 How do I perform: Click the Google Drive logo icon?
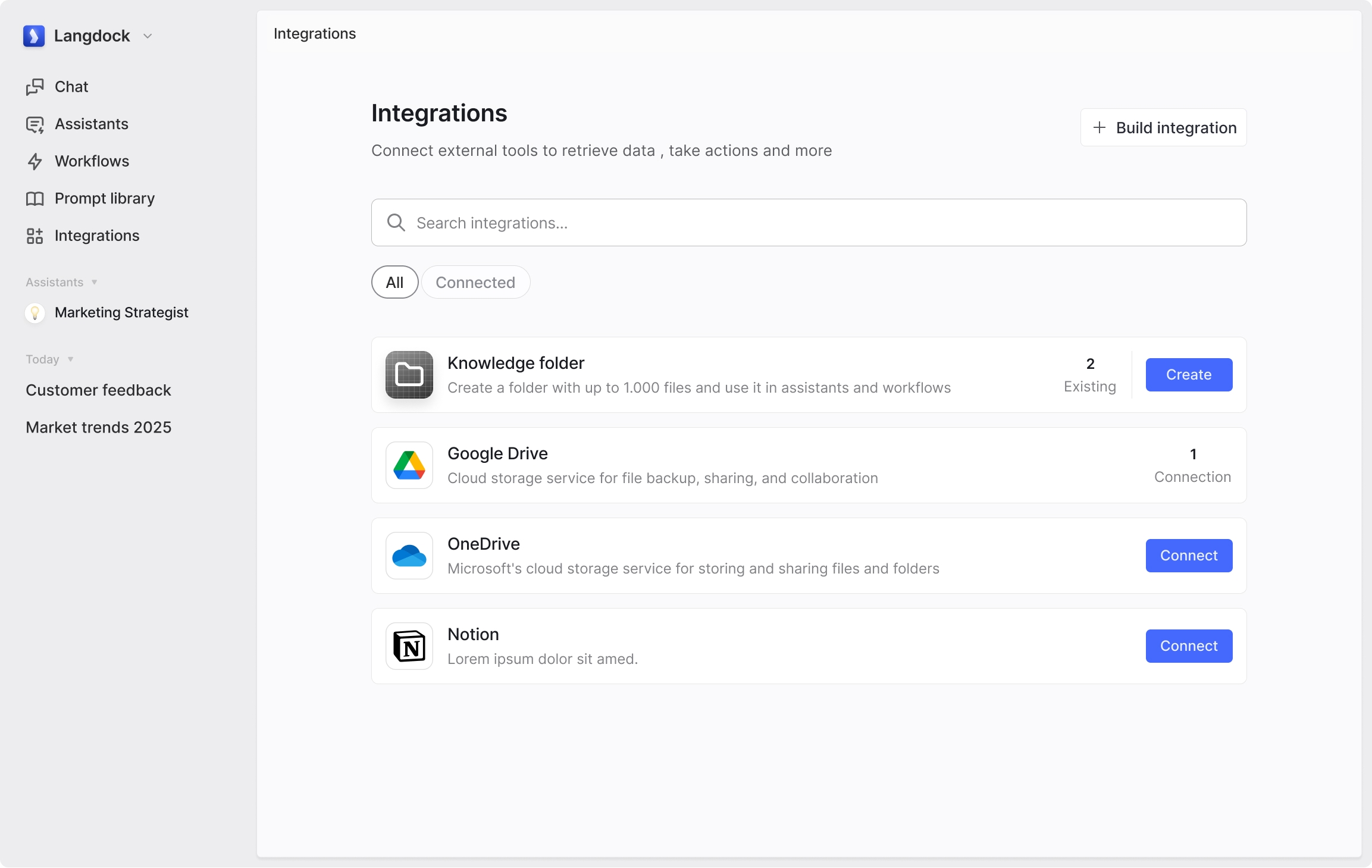(409, 465)
